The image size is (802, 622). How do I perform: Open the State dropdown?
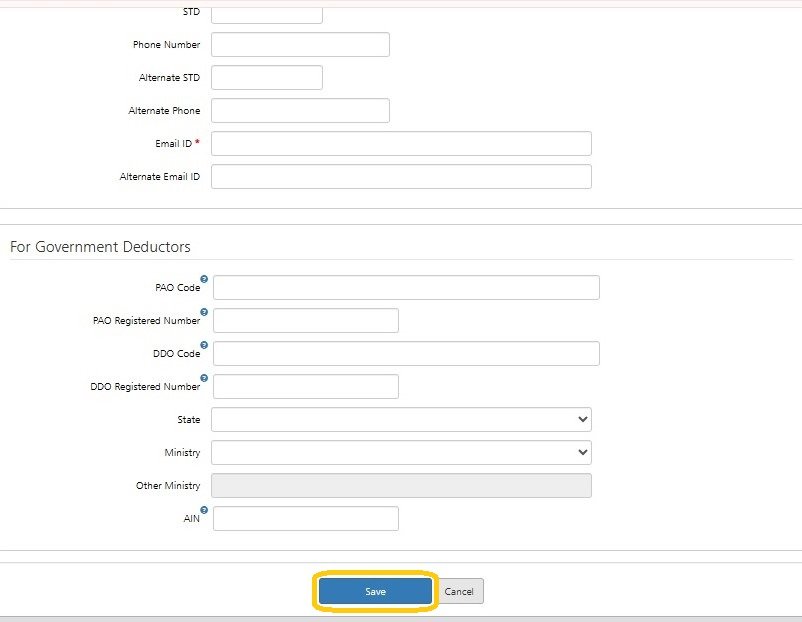[x=400, y=419]
